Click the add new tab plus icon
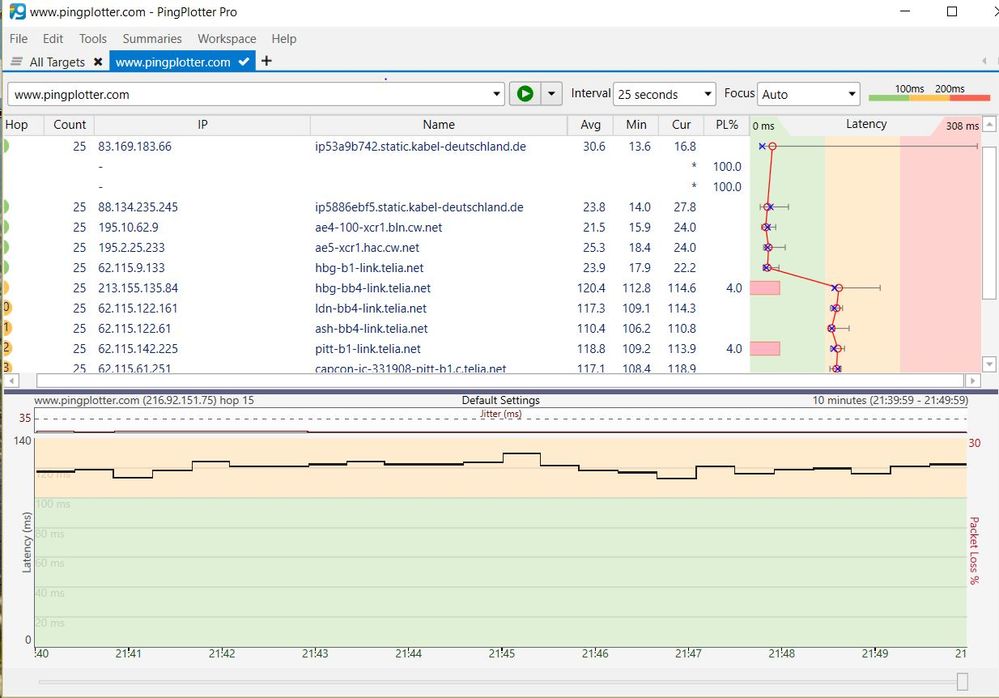 pyautogui.click(x=266, y=61)
